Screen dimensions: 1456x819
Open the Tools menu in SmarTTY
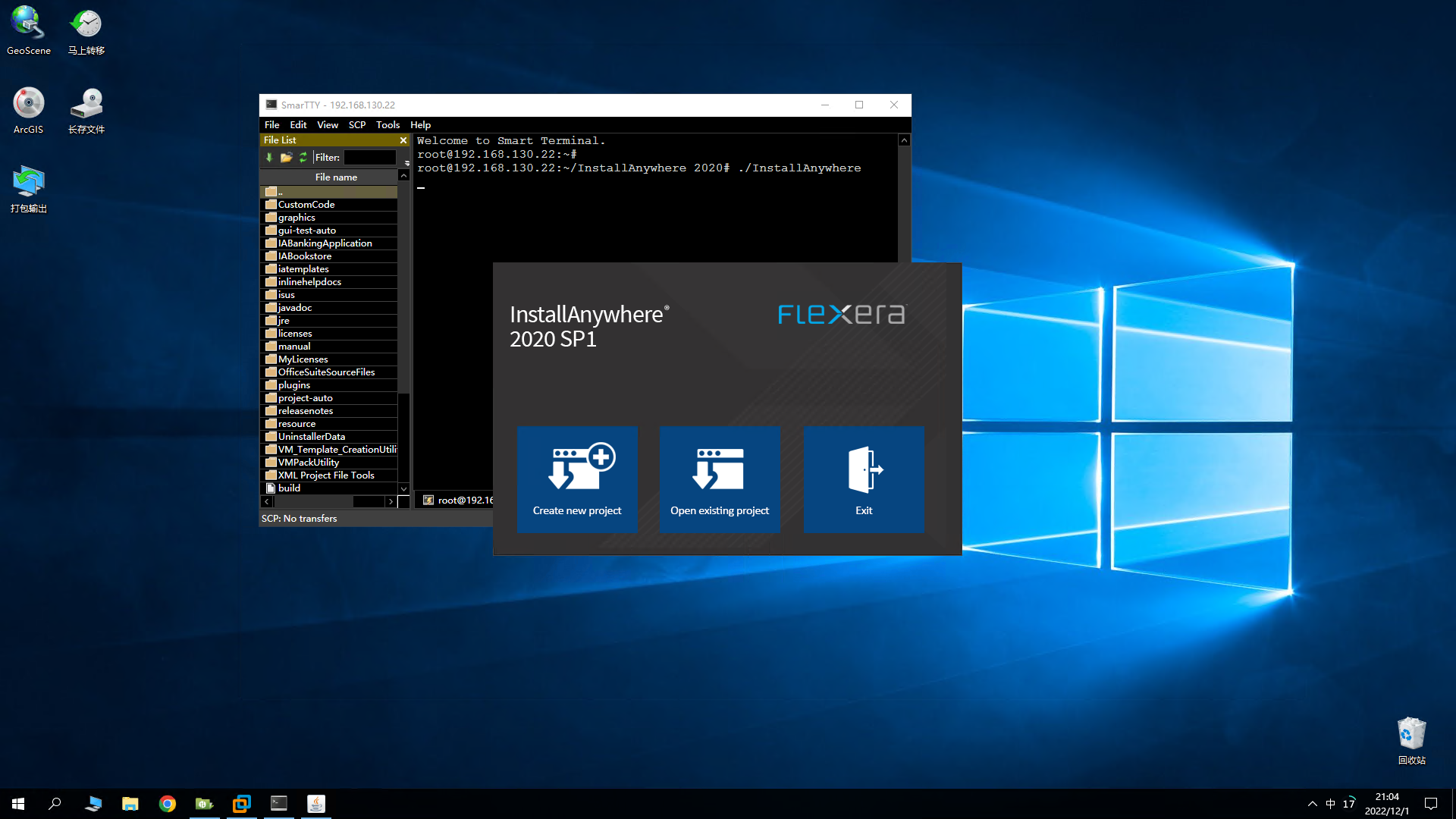click(x=388, y=125)
